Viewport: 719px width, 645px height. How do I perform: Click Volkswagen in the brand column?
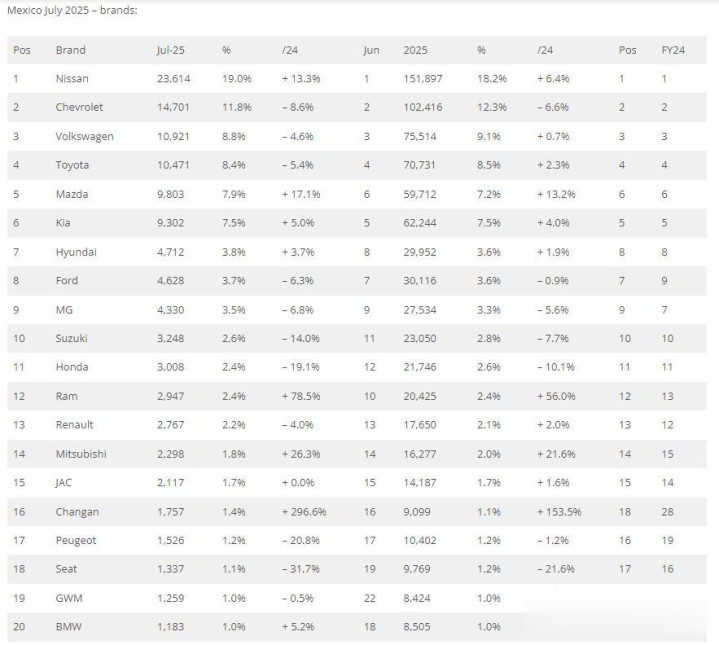pos(84,136)
